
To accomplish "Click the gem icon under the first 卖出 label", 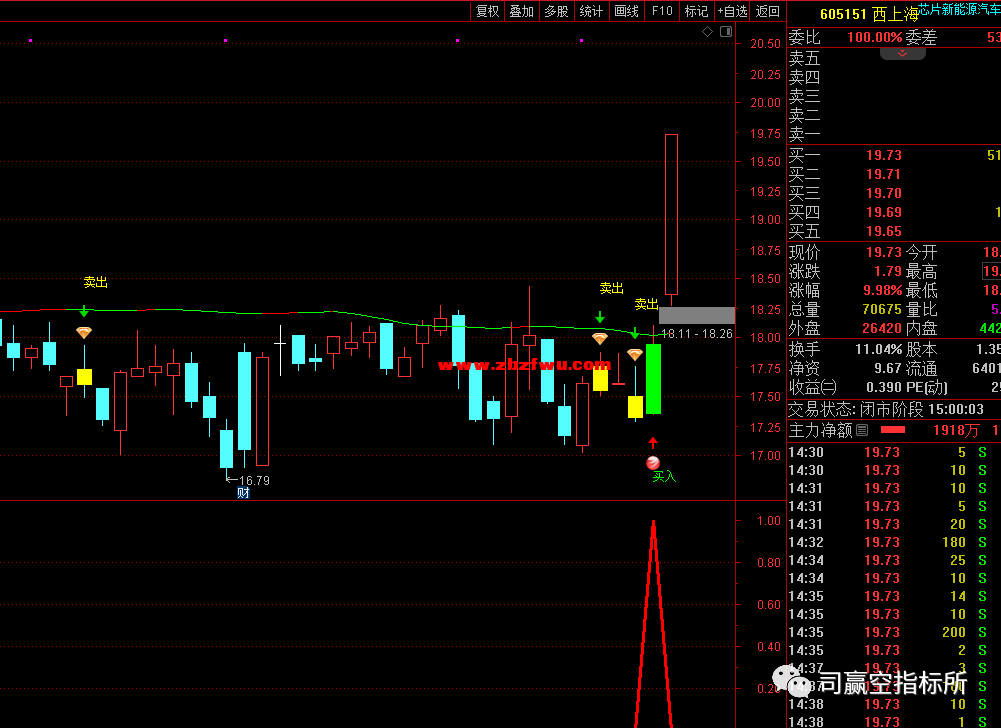I will pos(84,332).
